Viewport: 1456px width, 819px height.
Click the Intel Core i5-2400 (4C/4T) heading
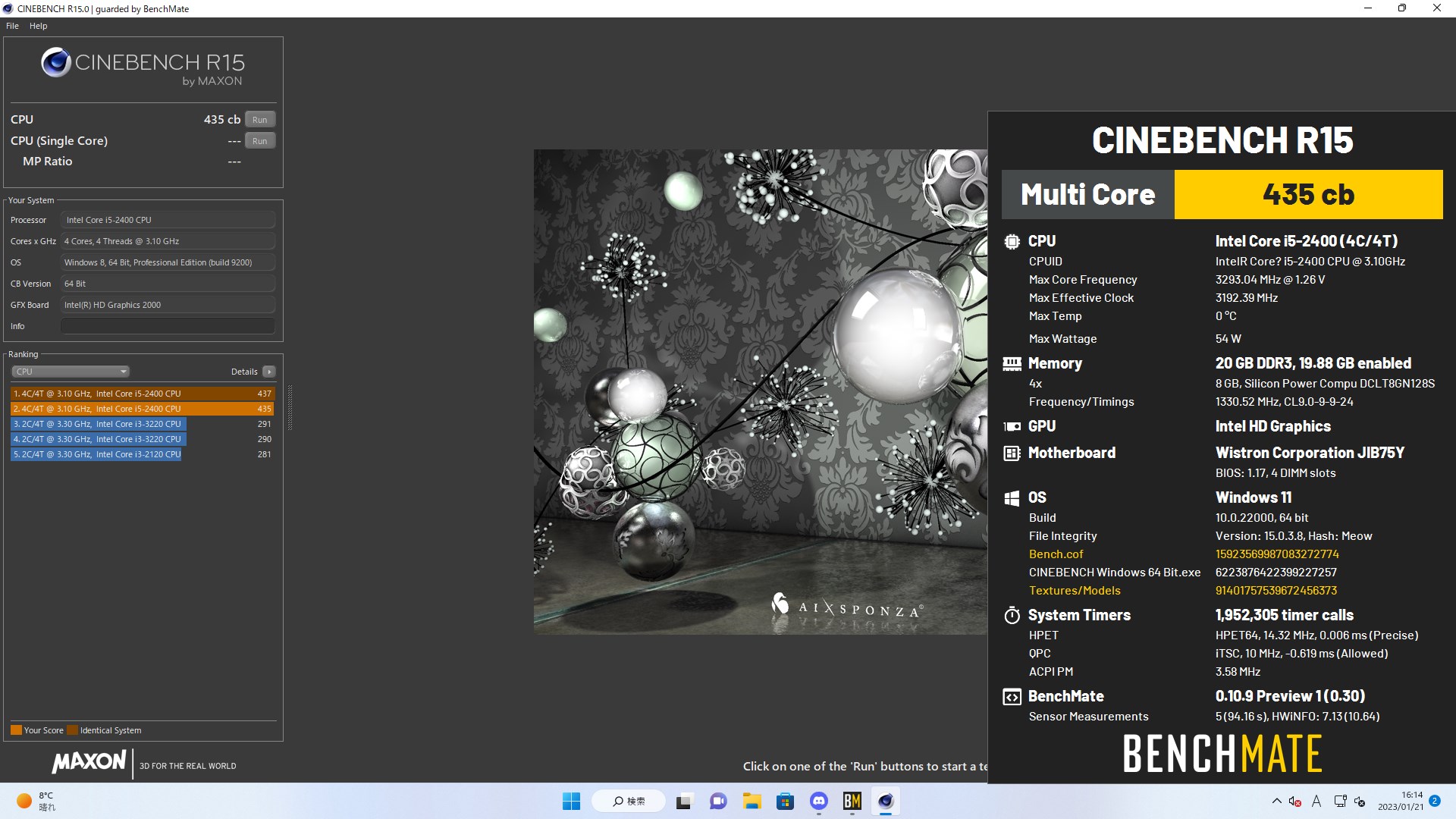[1306, 241]
